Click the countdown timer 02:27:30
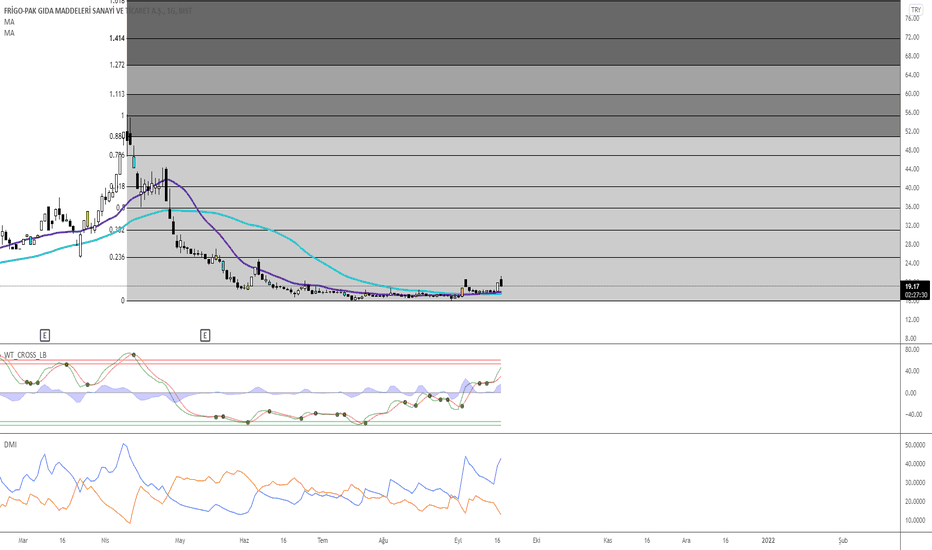The width and height of the screenshot is (932, 550). click(916, 295)
